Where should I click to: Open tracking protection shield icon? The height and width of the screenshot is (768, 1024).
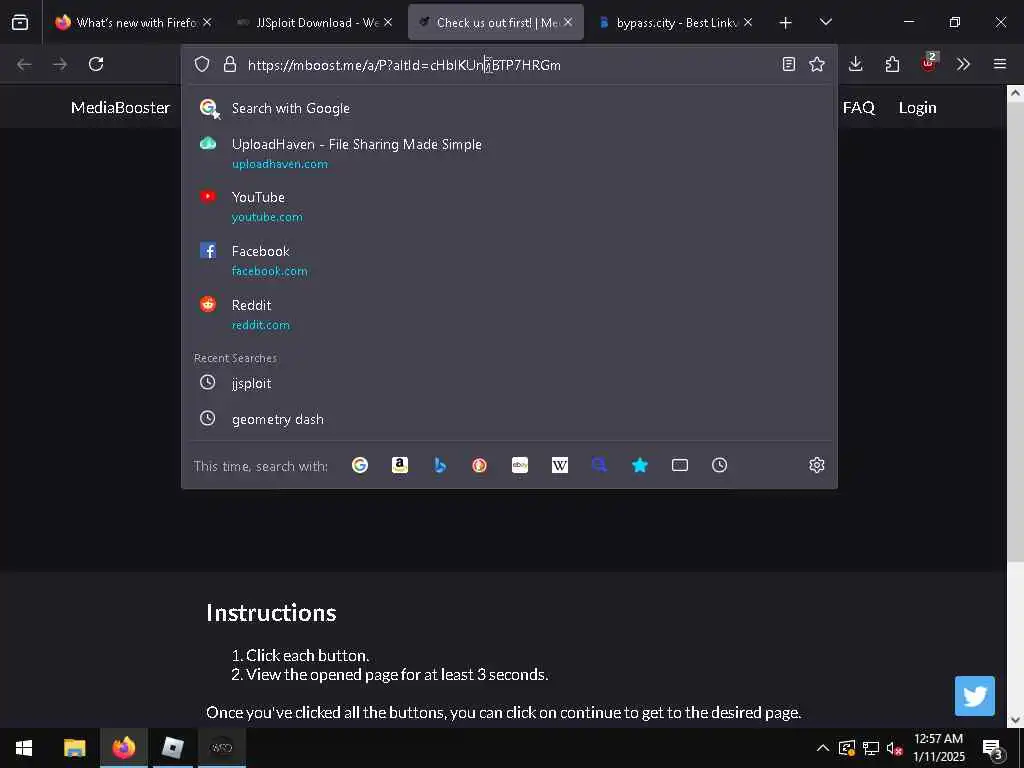click(x=202, y=64)
